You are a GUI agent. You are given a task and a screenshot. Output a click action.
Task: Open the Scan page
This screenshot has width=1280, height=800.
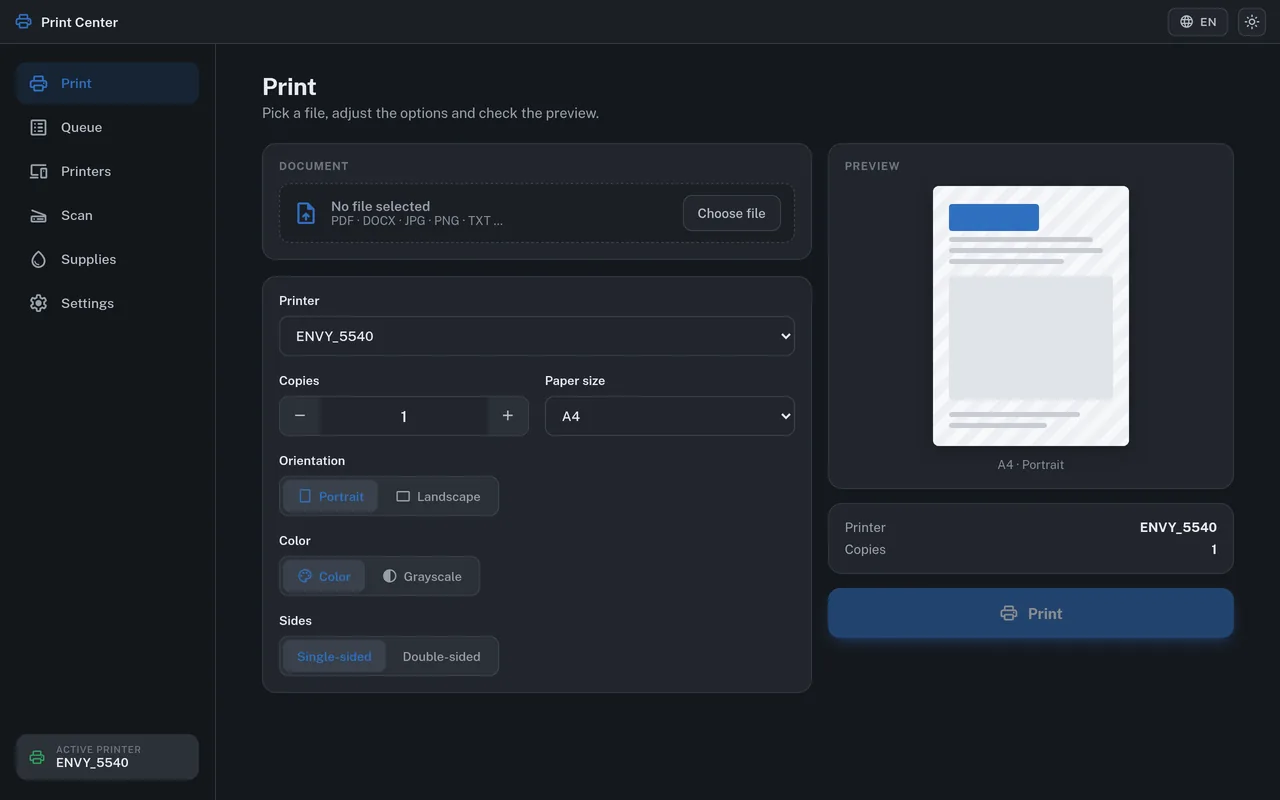click(x=107, y=216)
